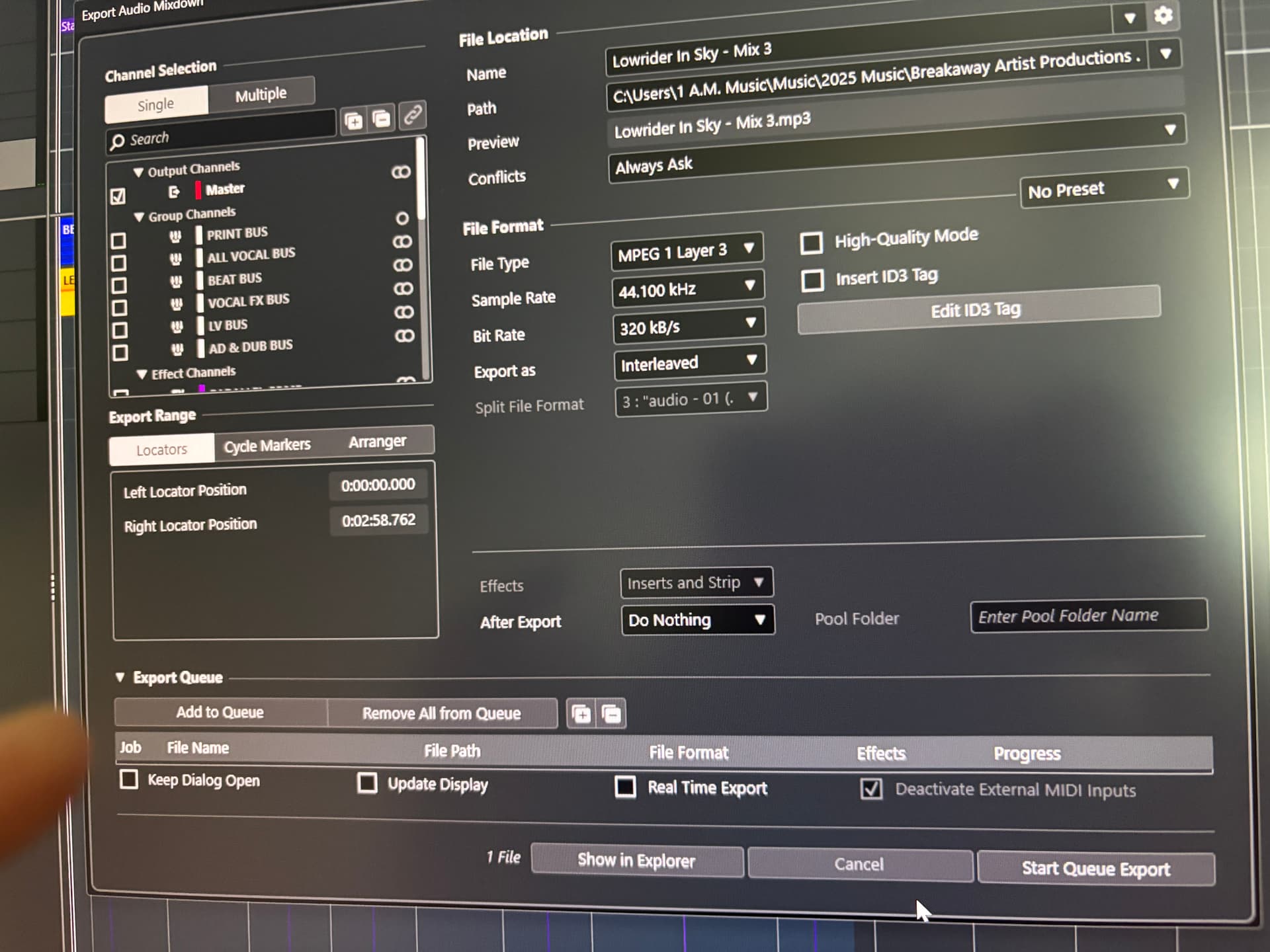Select the Cycle Markers export range tab
This screenshot has width=1270, height=952.
[267, 446]
